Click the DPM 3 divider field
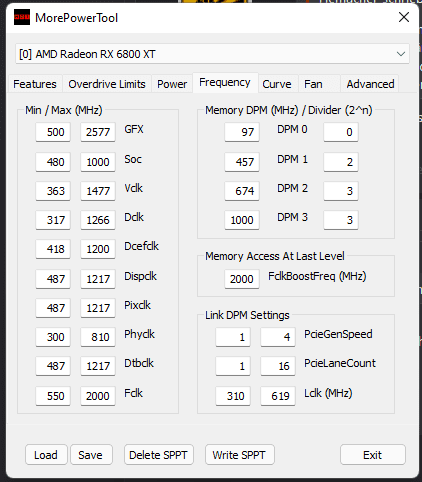 341,220
